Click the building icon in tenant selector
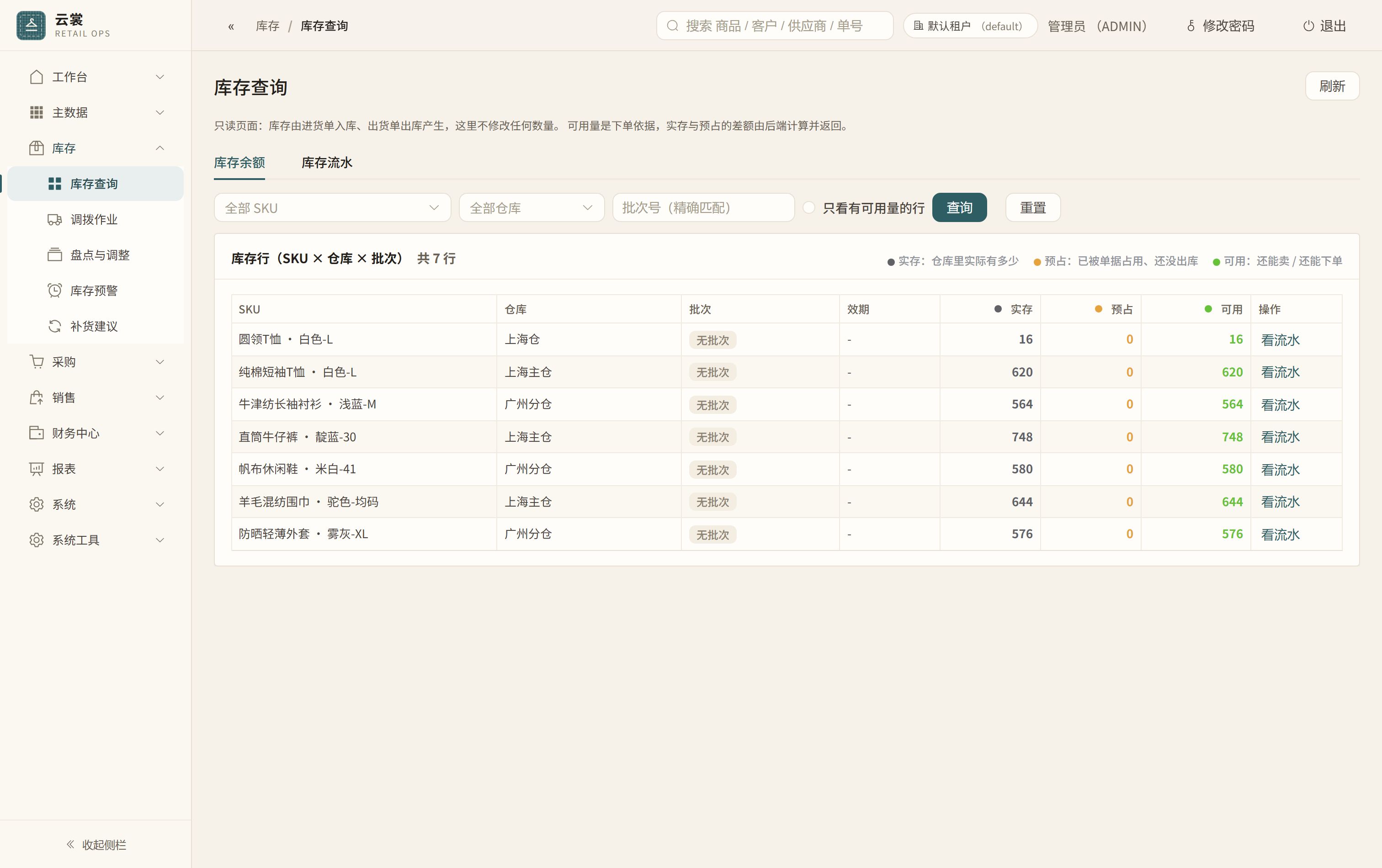The height and width of the screenshot is (868, 1382). pyautogui.click(x=918, y=26)
